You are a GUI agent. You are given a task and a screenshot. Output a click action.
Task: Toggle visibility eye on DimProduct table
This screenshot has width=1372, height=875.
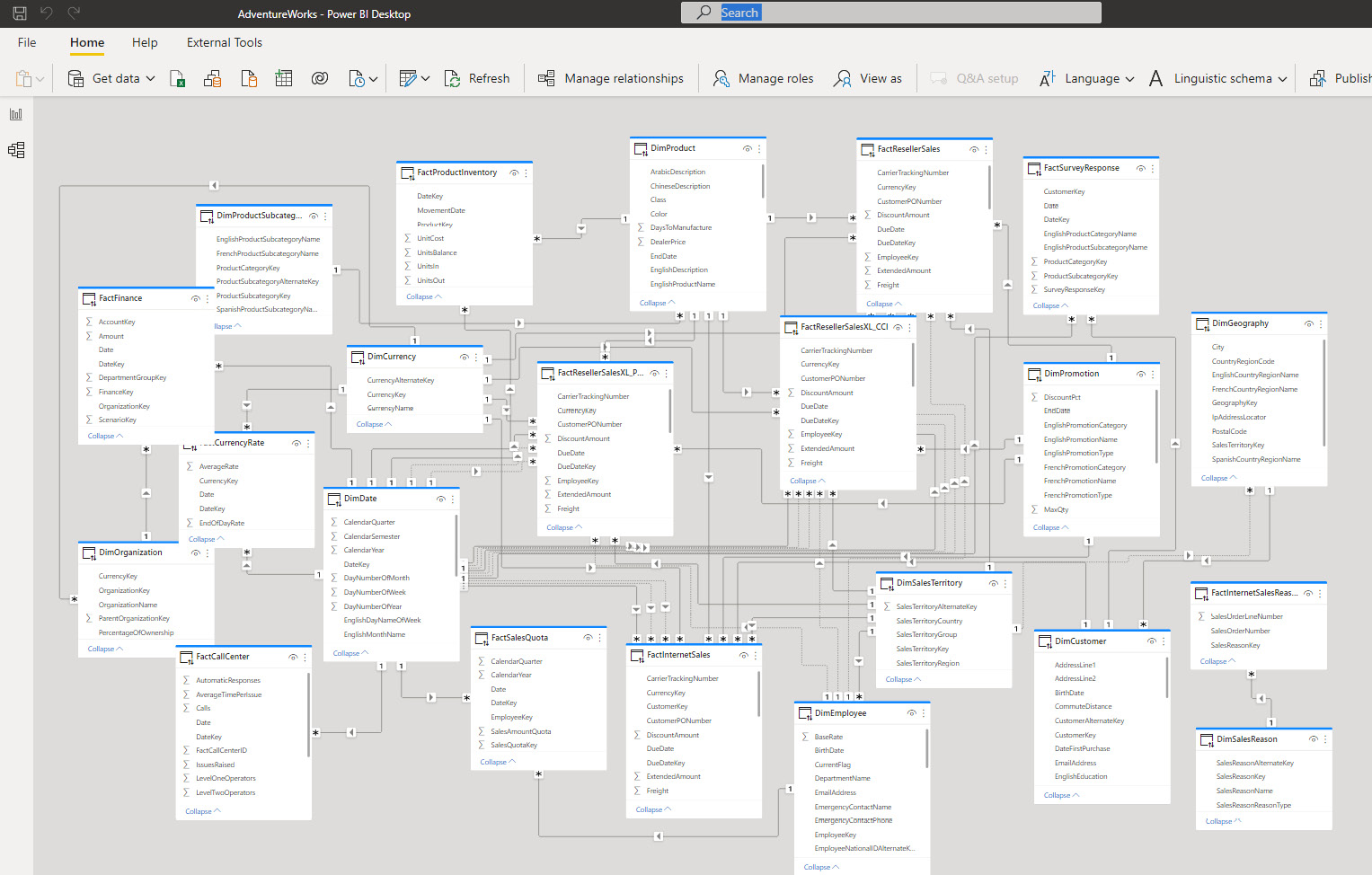747,149
